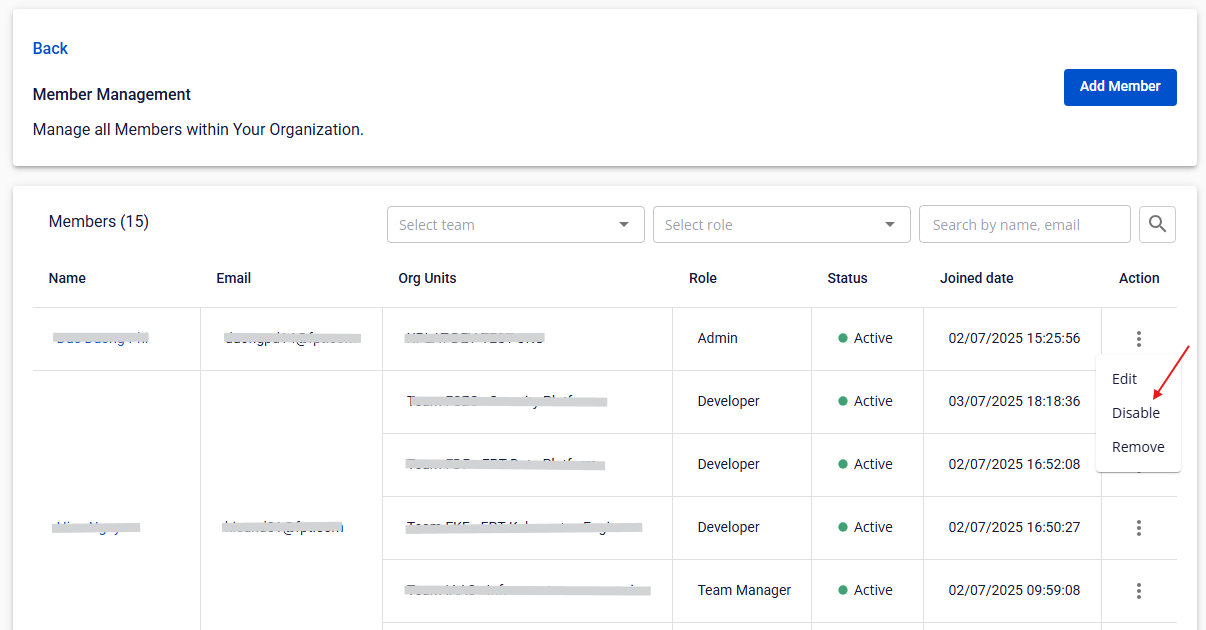Go back using the Back link
The width and height of the screenshot is (1206, 630).
(50, 48)
